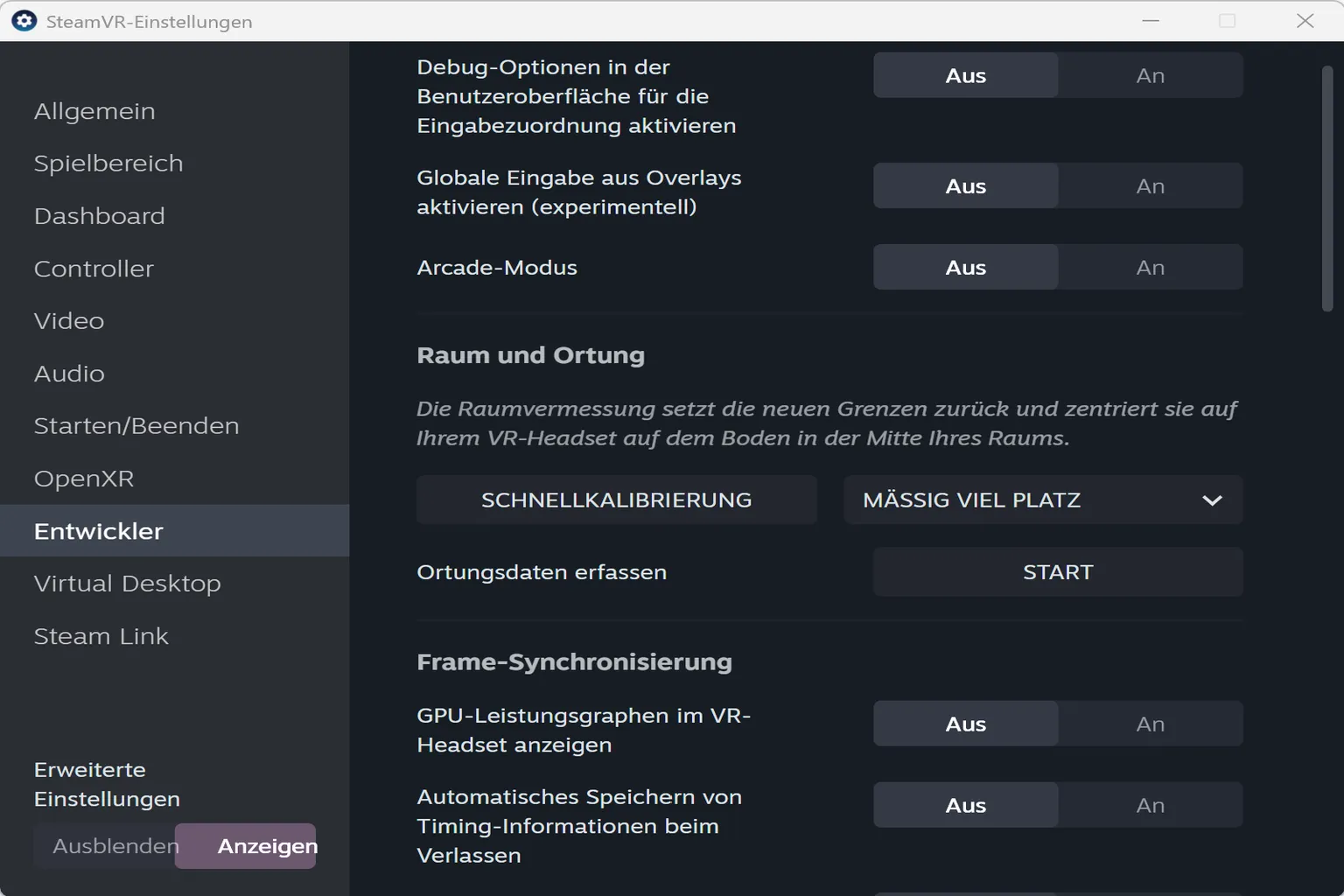Click the vertical scrollbar thumb
The image size is (1344, 896).
[1327, 189]
